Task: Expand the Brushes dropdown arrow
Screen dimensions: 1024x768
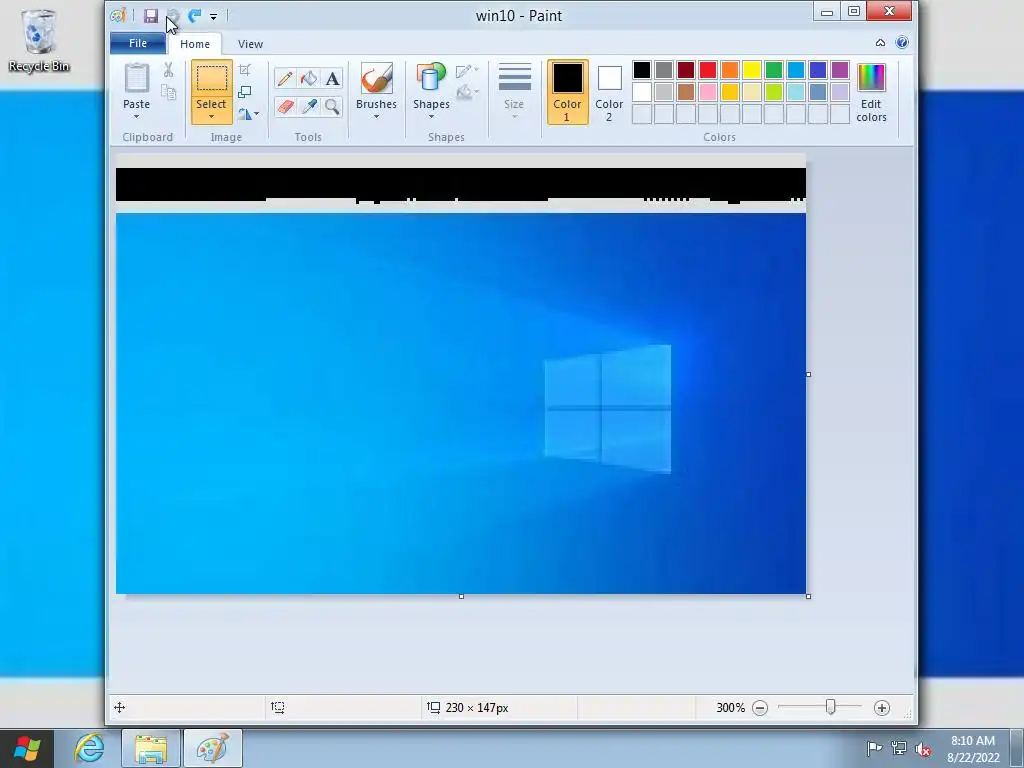Action: pyautogui.click(x=376, y=117)
